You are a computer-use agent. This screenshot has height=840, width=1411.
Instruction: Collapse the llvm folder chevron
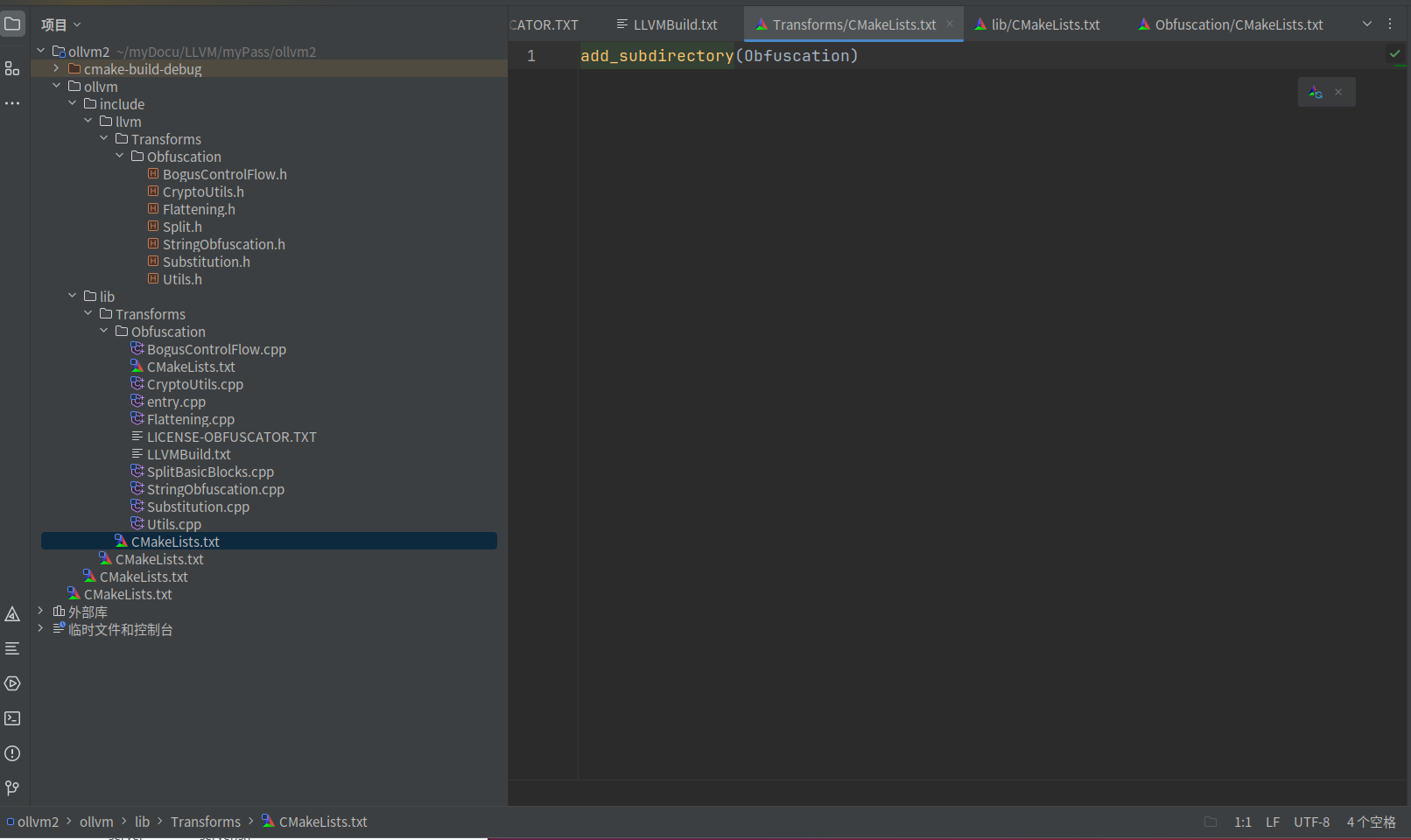tap(88, 121)
